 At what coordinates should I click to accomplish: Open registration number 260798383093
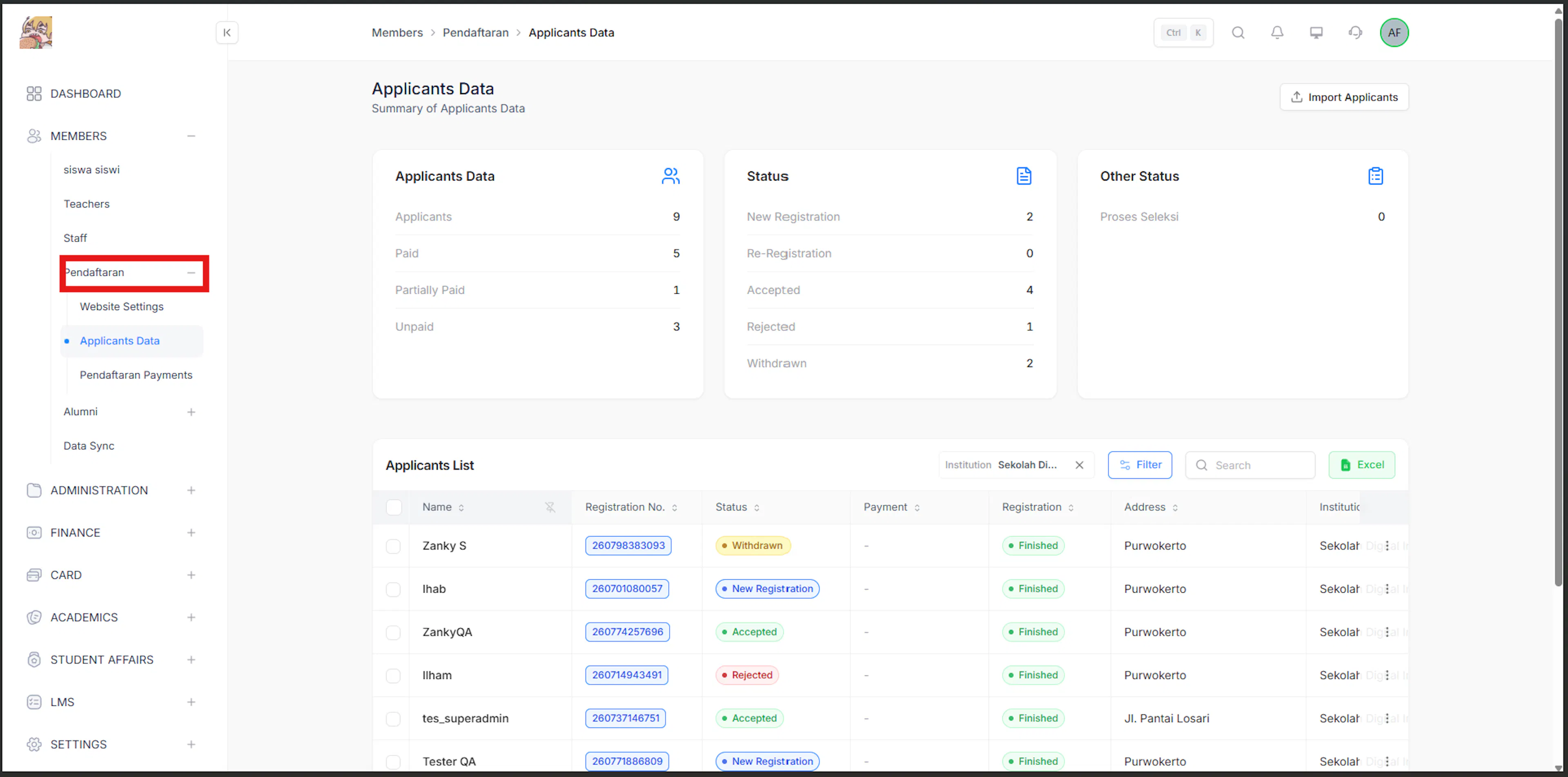click(628, 546)
